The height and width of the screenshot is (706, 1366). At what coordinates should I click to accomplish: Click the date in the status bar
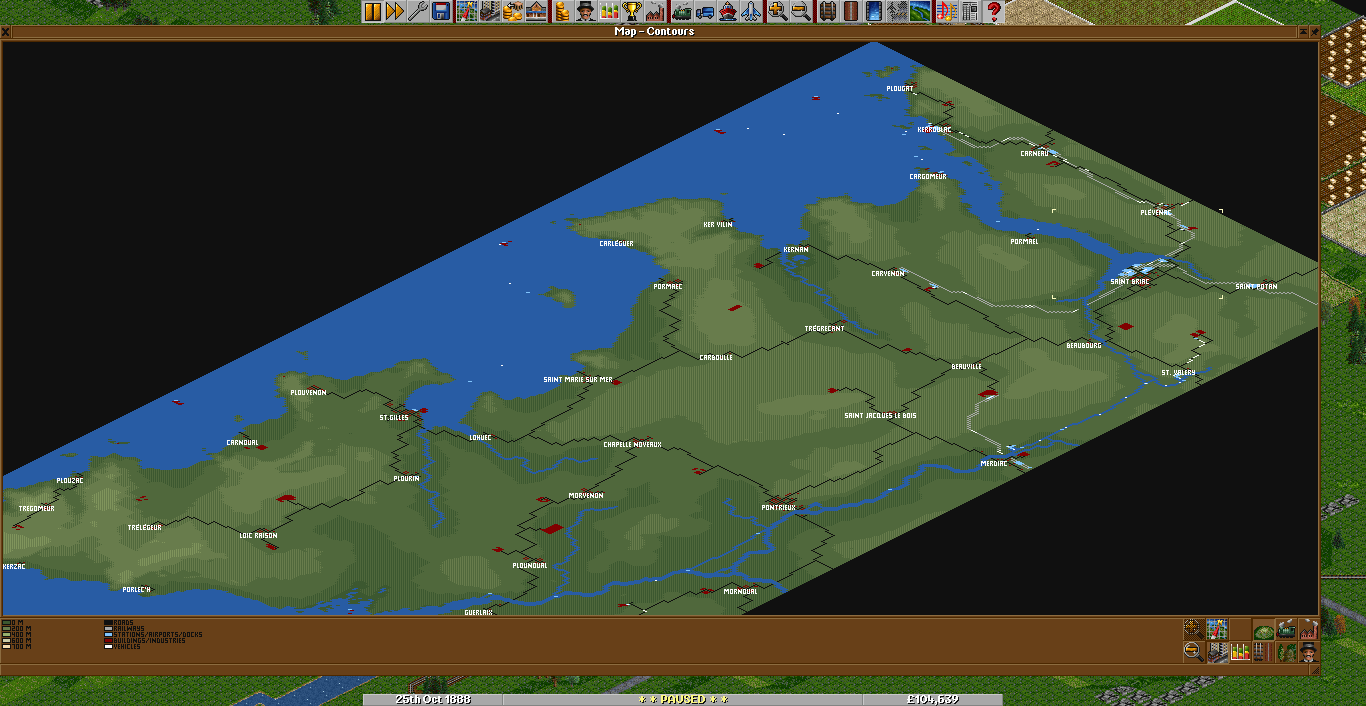click(x=432, y=700)
